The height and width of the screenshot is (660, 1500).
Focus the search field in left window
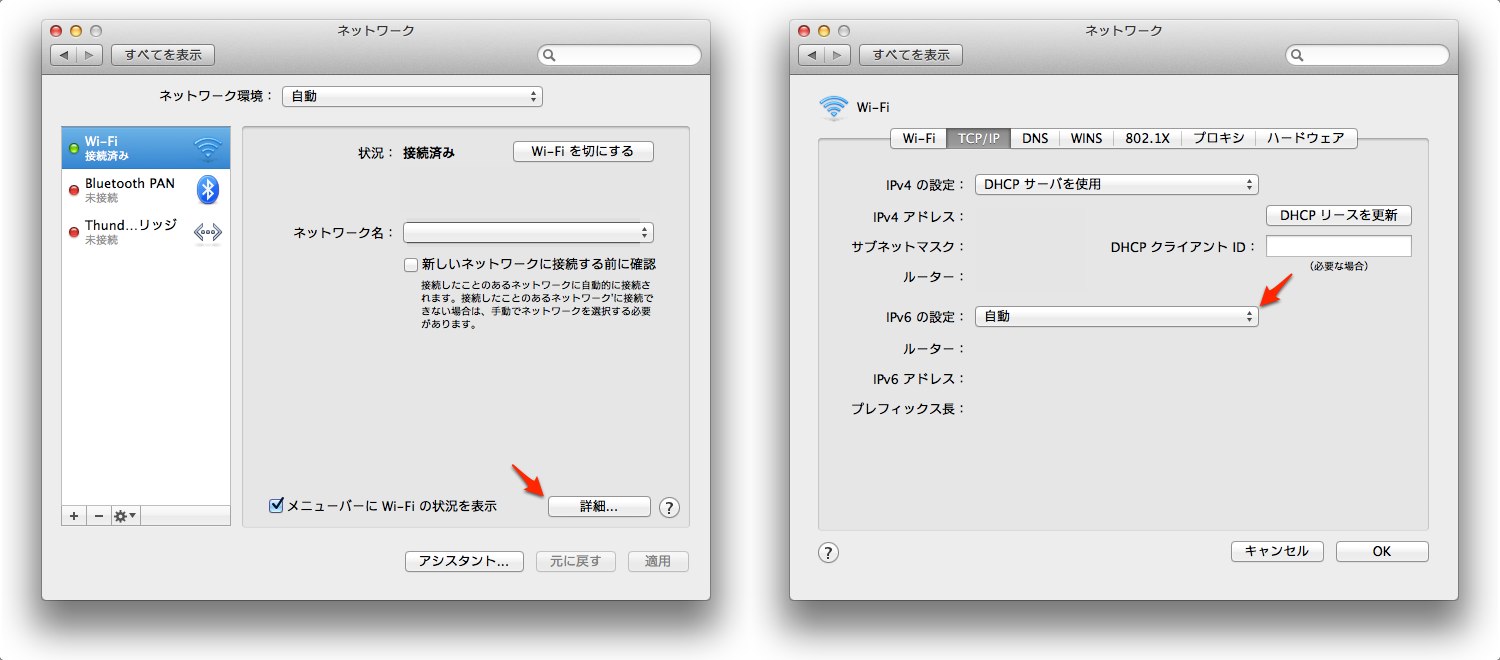(x=619, y=55)
